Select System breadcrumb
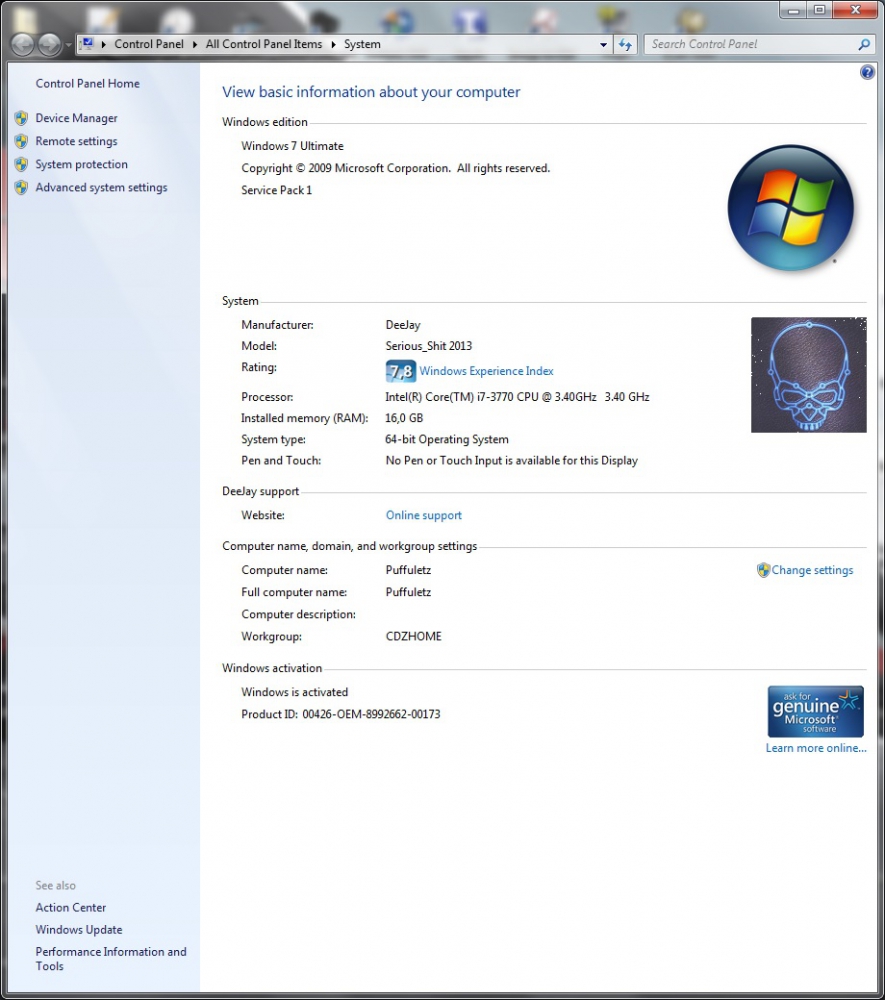This screenshot has width=885, height=1000. (362, 44)
